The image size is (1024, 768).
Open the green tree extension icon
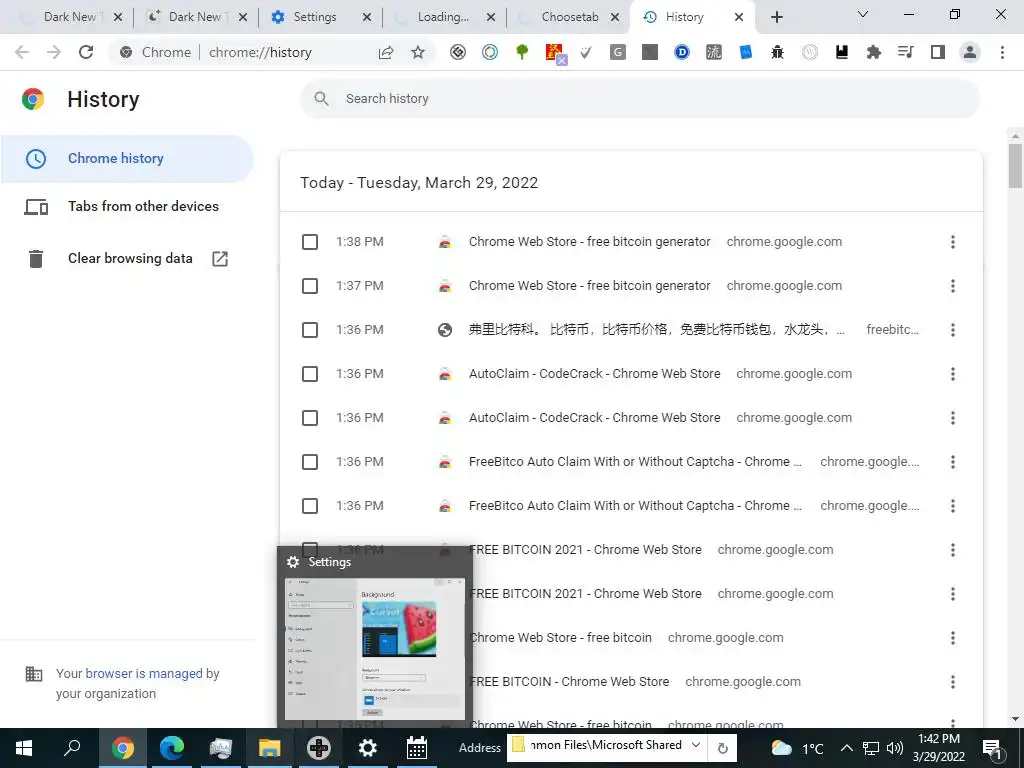tap(522, 52)
